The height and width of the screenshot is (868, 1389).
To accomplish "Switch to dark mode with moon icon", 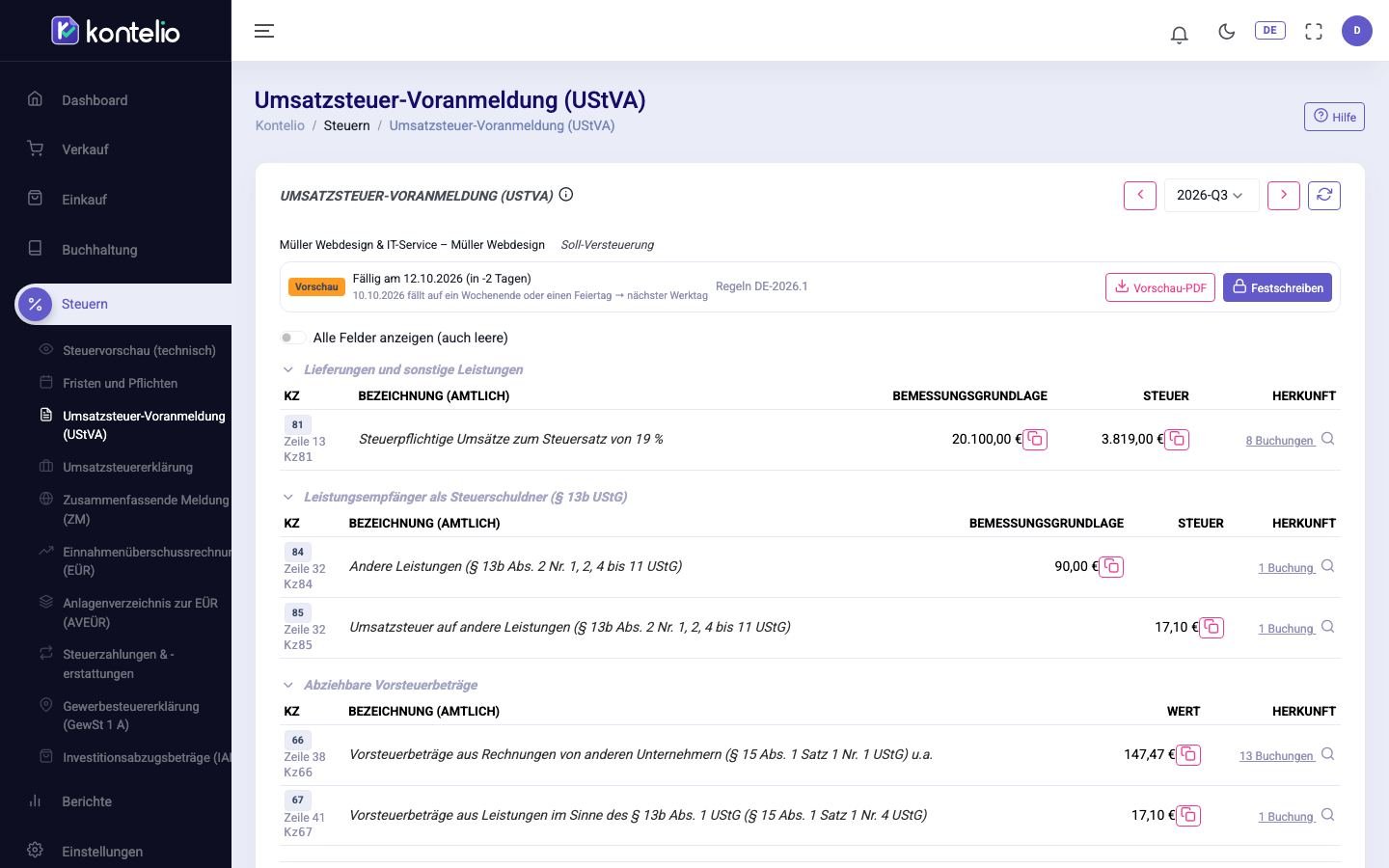I will point(1227,32).
